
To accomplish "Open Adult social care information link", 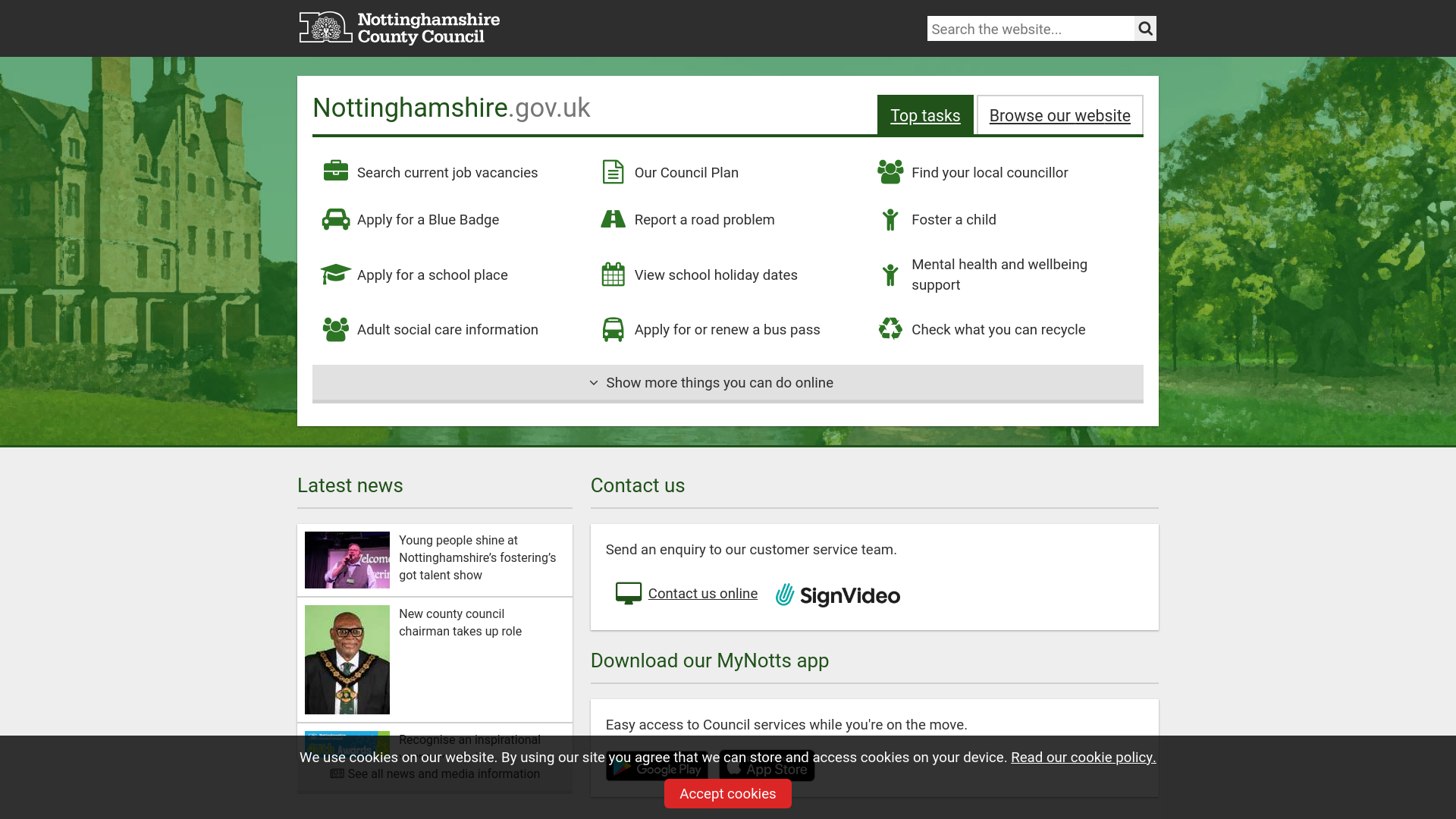I will (x=447, y=330).
